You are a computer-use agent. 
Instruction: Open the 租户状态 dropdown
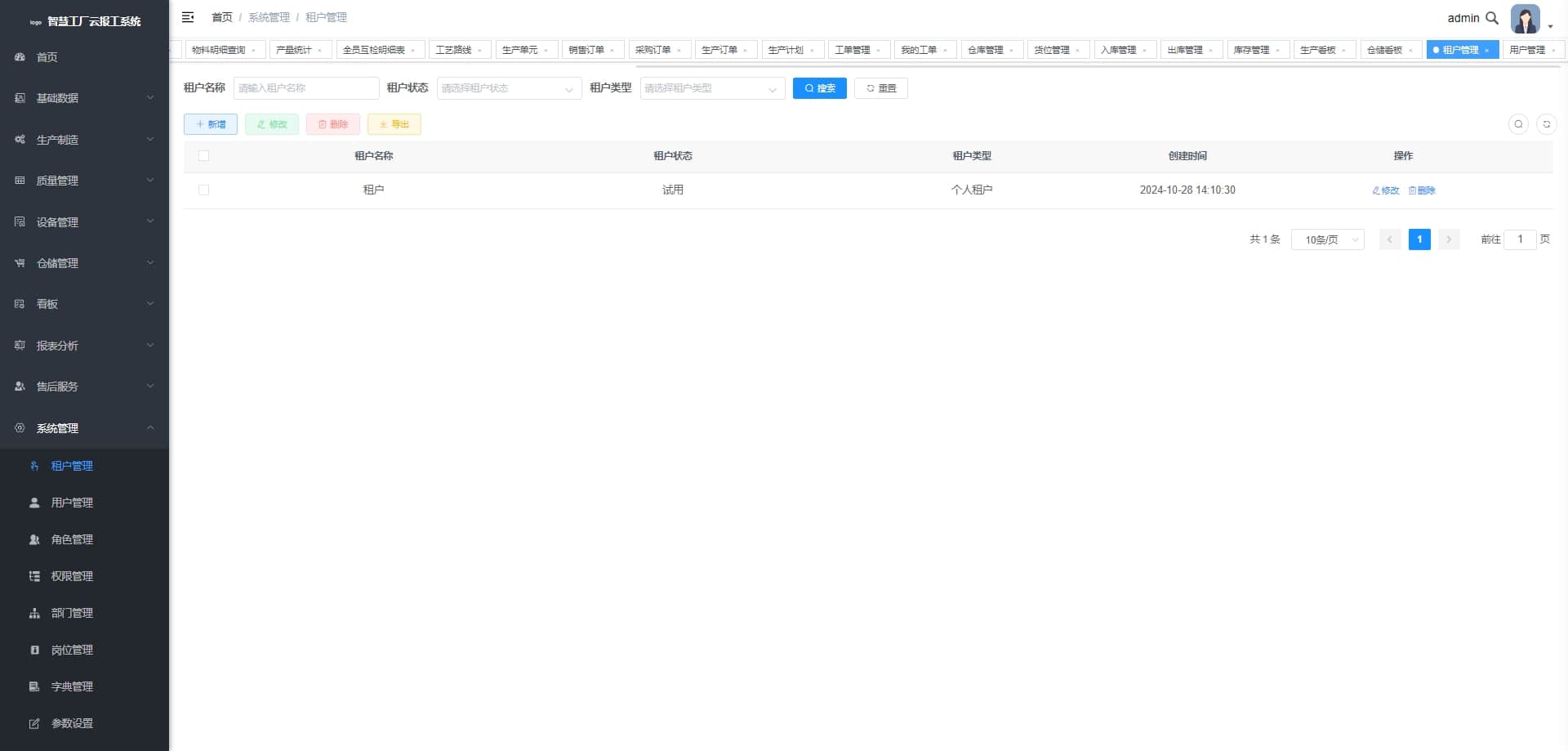(x=509, y=88)
